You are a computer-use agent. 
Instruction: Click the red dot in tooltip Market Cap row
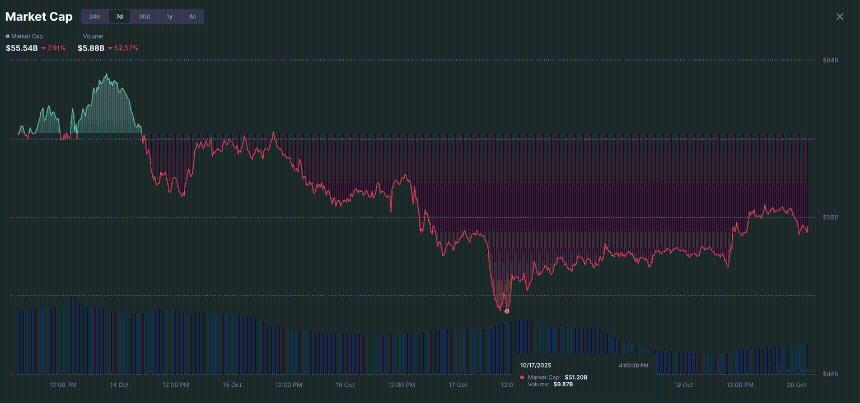pyautogui.click(x=522, y=377)
